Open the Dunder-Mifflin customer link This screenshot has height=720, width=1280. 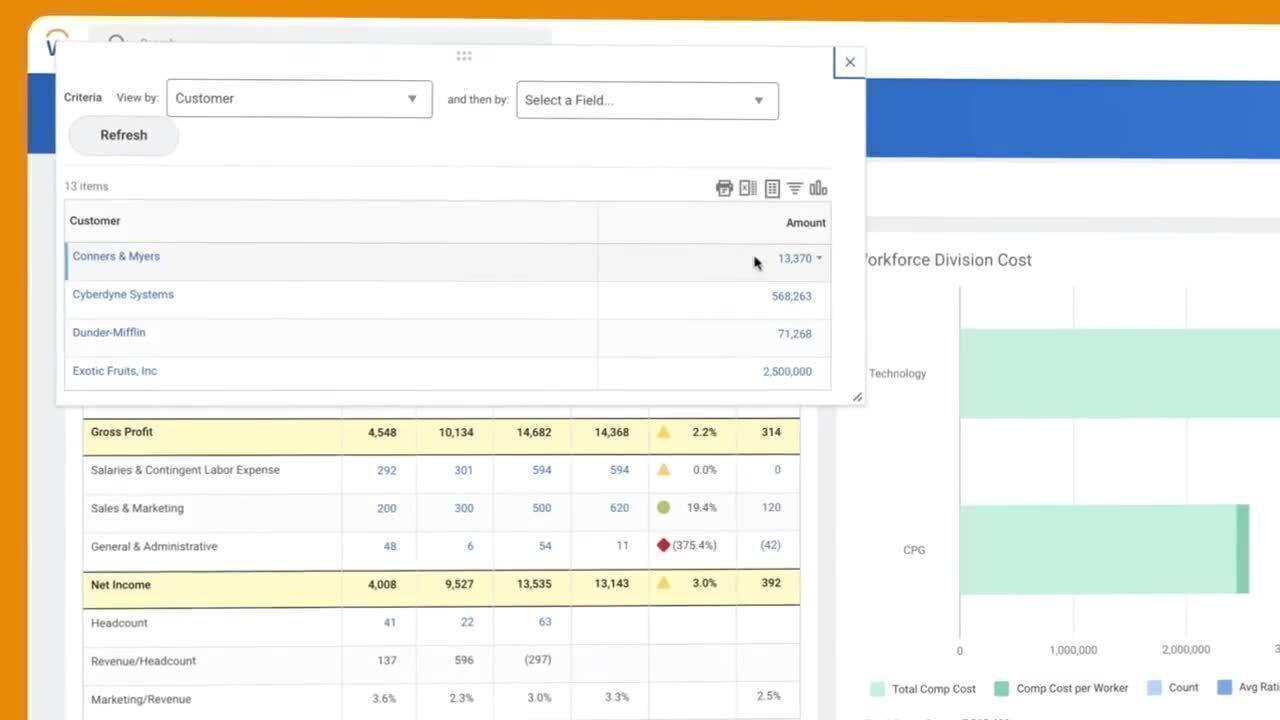[x=109, y=333]
